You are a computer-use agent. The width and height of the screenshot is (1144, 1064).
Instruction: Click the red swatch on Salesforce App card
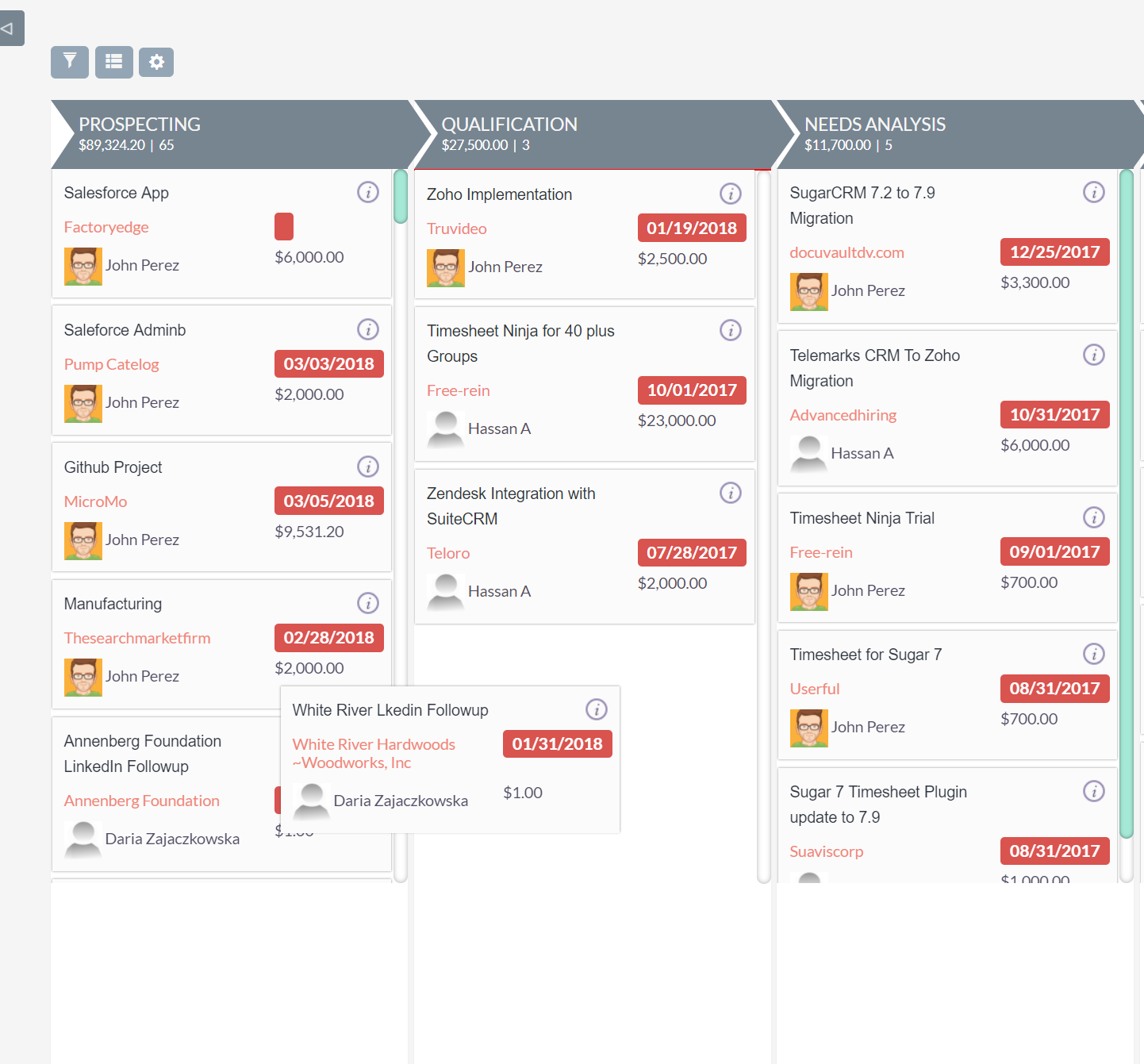284,226
